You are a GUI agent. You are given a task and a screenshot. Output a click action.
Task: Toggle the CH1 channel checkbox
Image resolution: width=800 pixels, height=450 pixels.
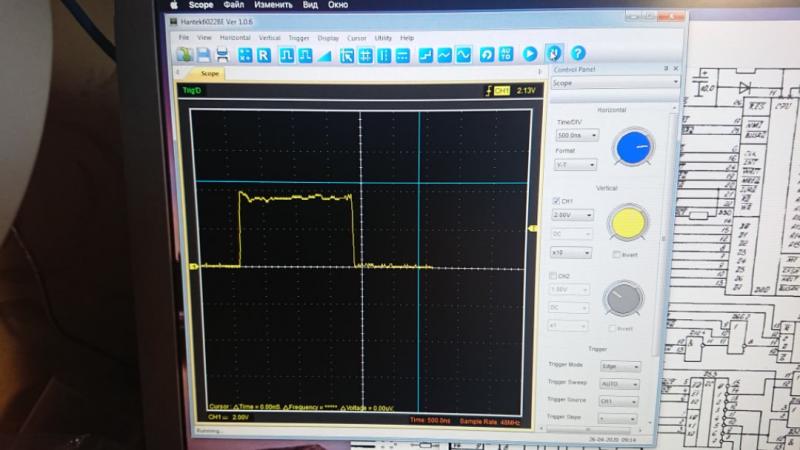(x=557, y=200)
